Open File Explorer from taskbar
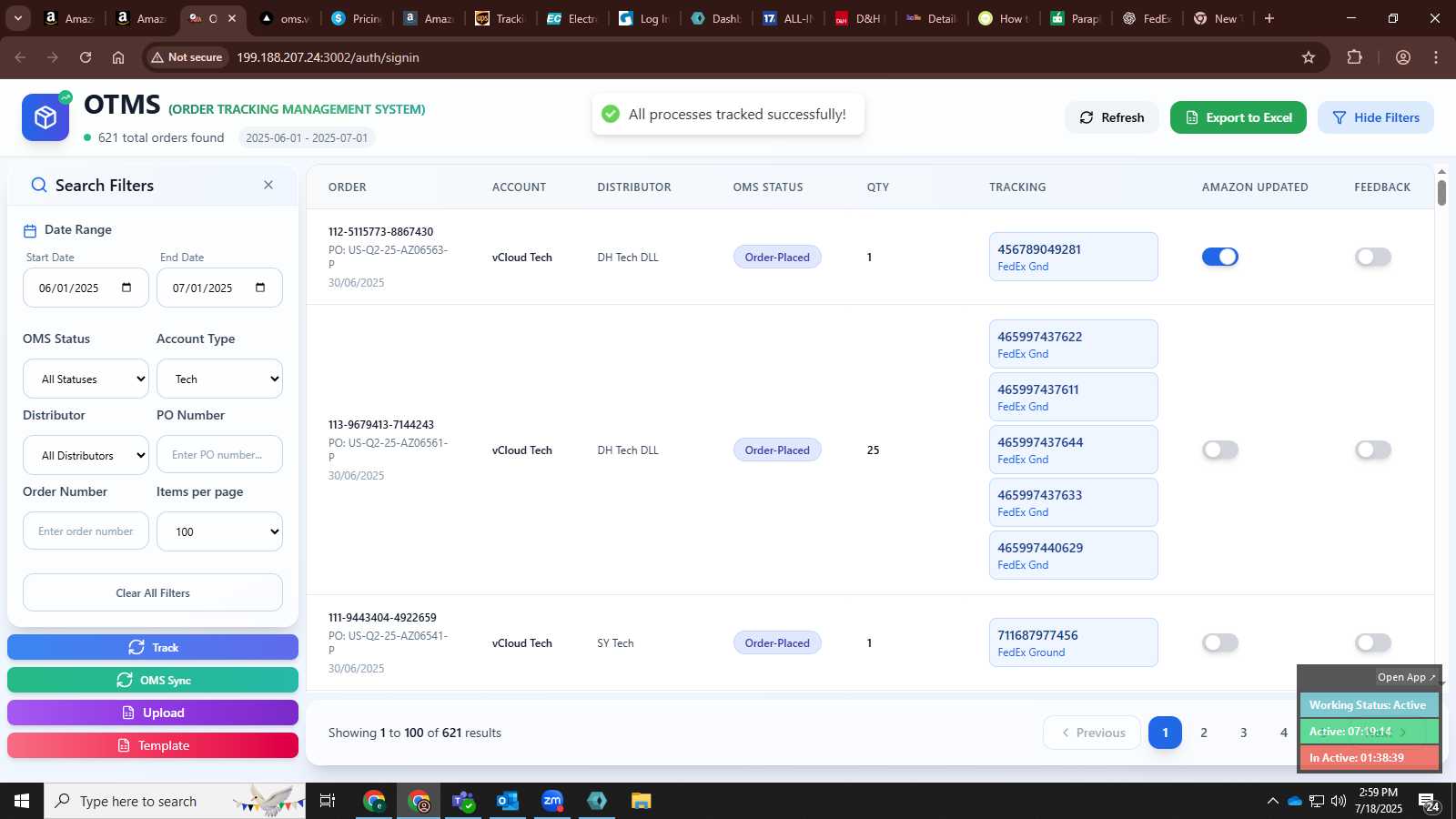Screen dimensions: 1456x819 (642, 801)
